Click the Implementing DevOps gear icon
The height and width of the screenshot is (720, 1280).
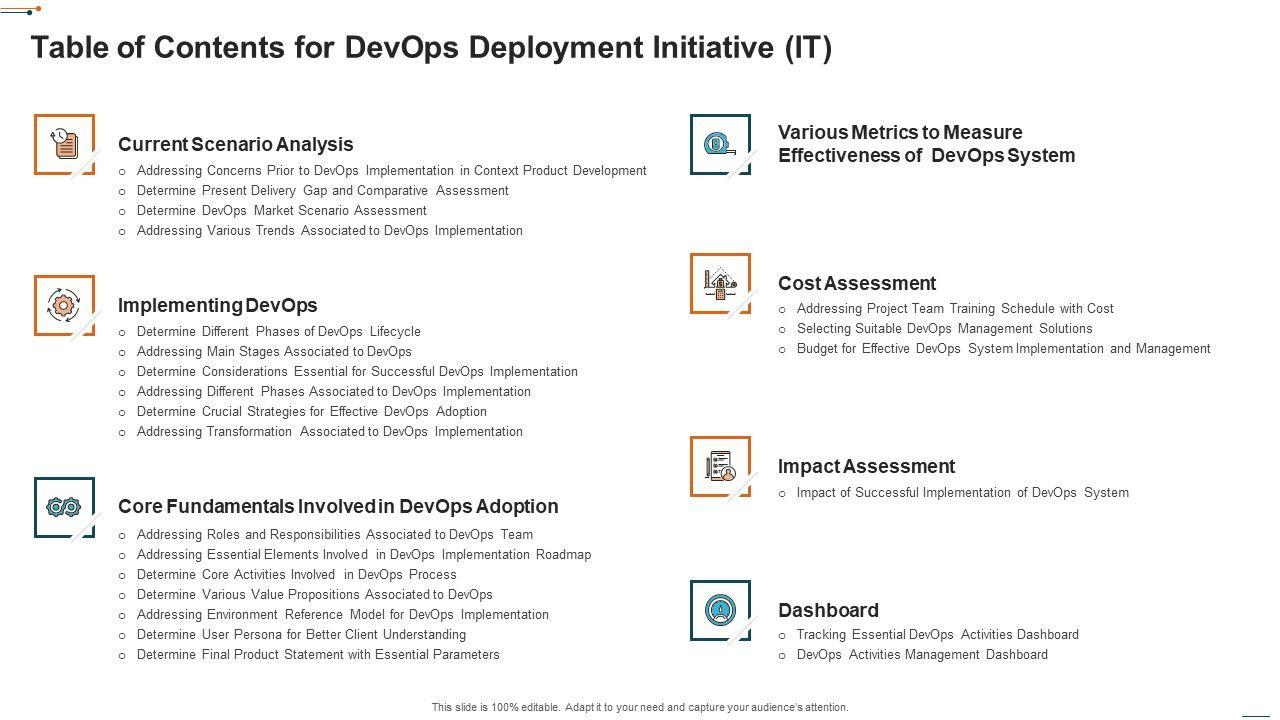pyautogui.click(x=64, y=305)
